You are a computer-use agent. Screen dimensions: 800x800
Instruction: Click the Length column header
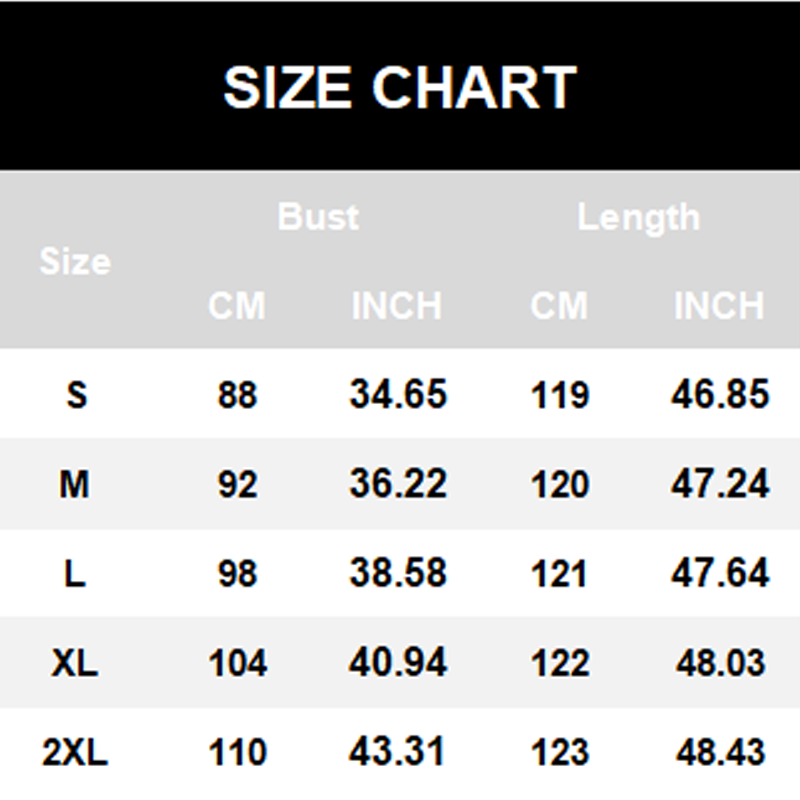click(x=638, y=217)
